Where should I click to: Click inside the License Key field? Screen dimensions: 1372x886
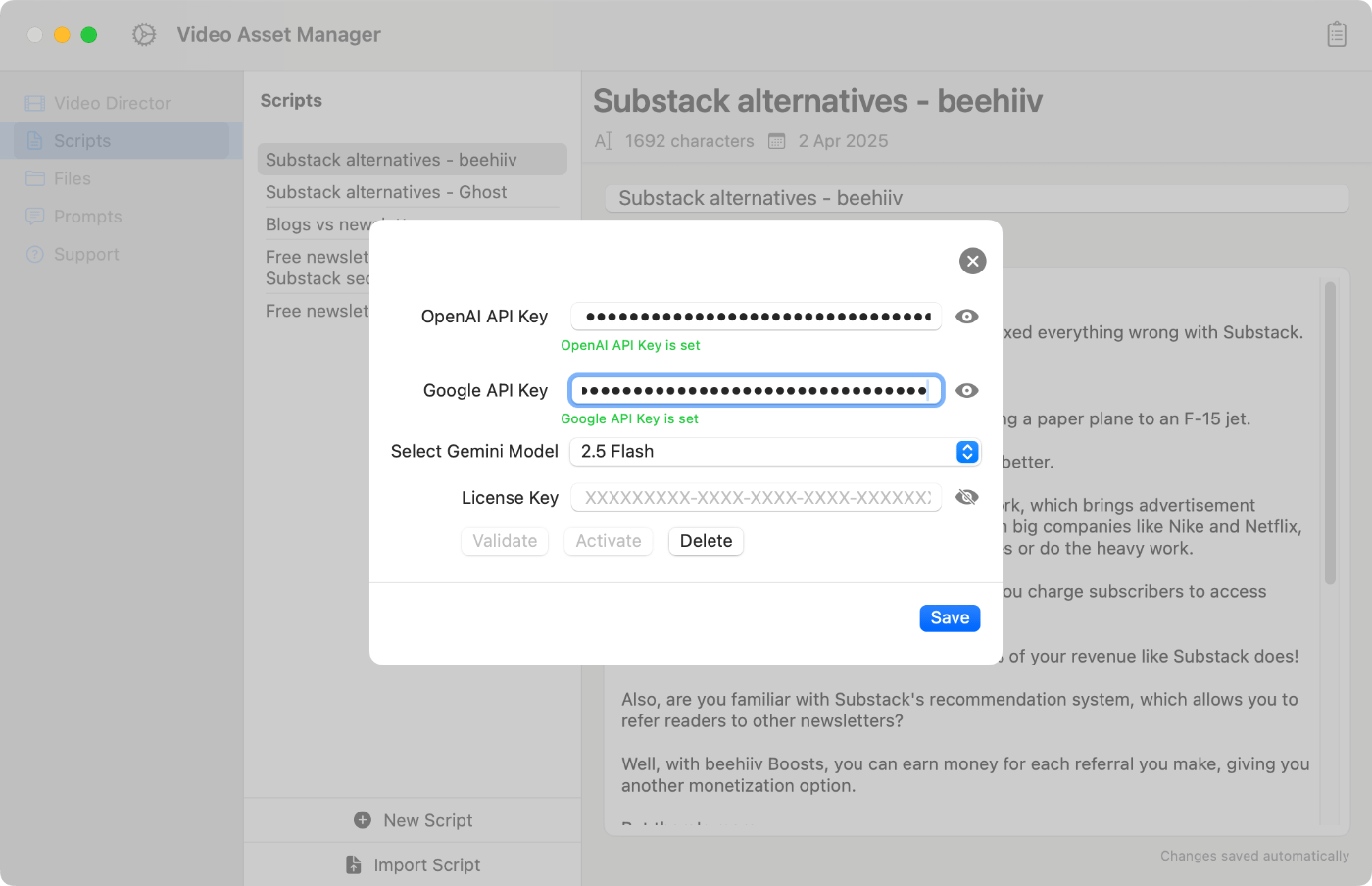(755, 497)
